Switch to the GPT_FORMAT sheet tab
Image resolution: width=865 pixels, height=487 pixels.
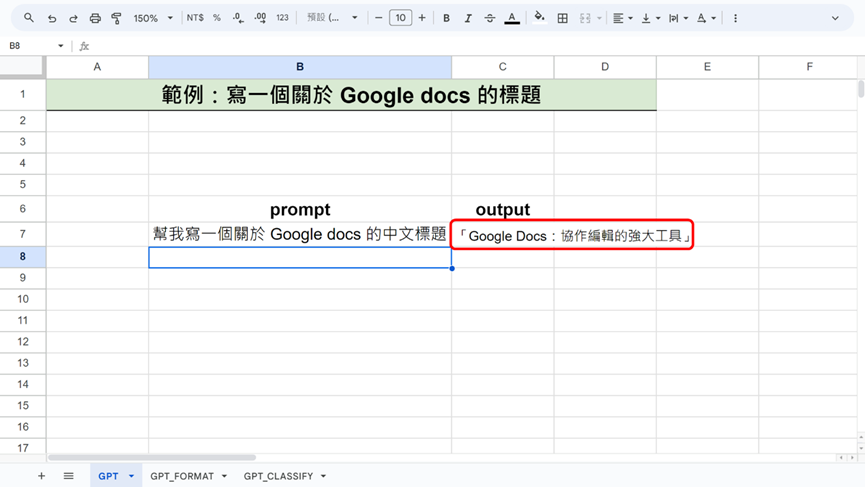point(182,476)
